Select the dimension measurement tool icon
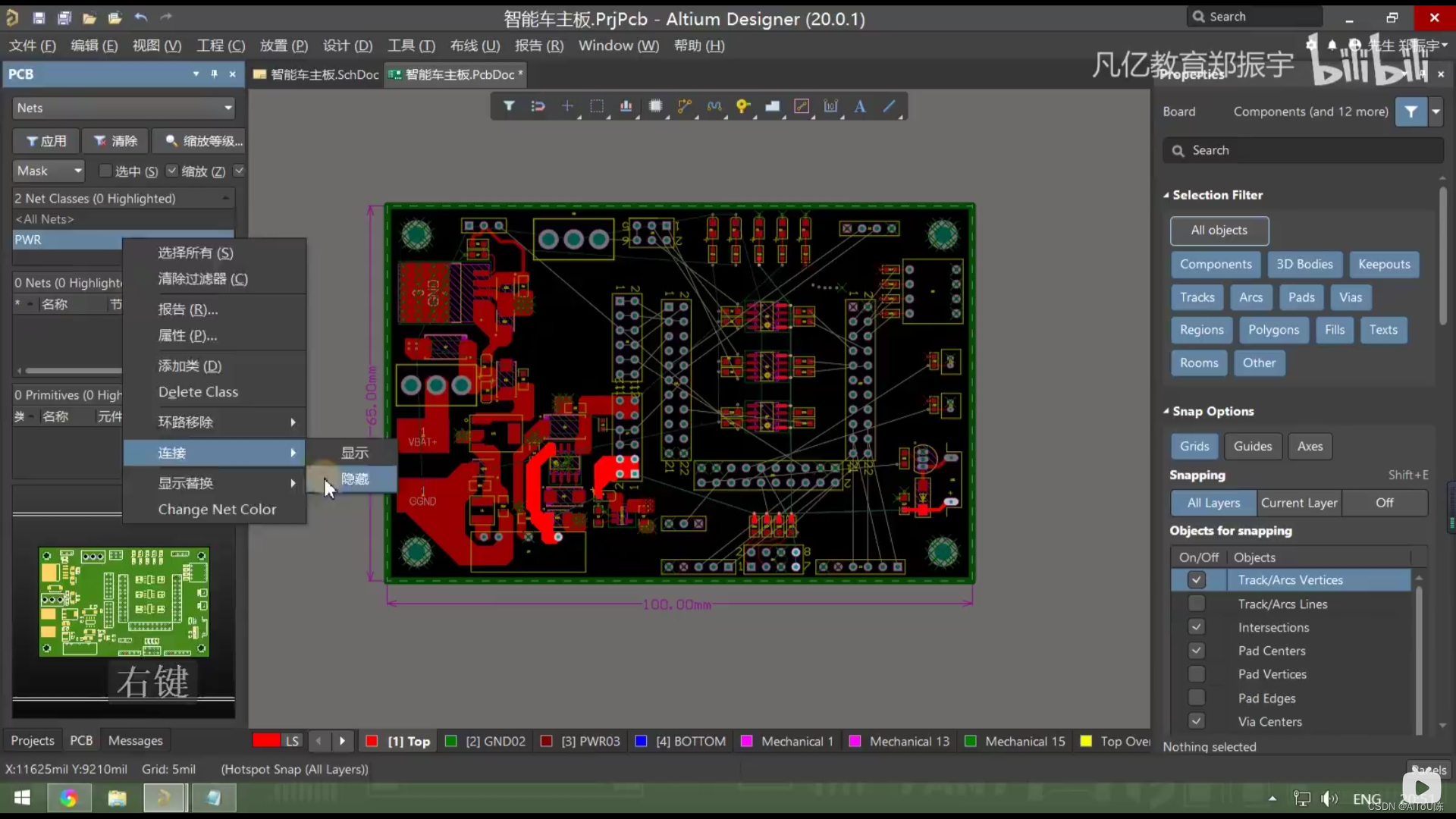Image resolution: width=1456 pixels, height=819 pixels. pyautogui.click(x=831, y=107)
